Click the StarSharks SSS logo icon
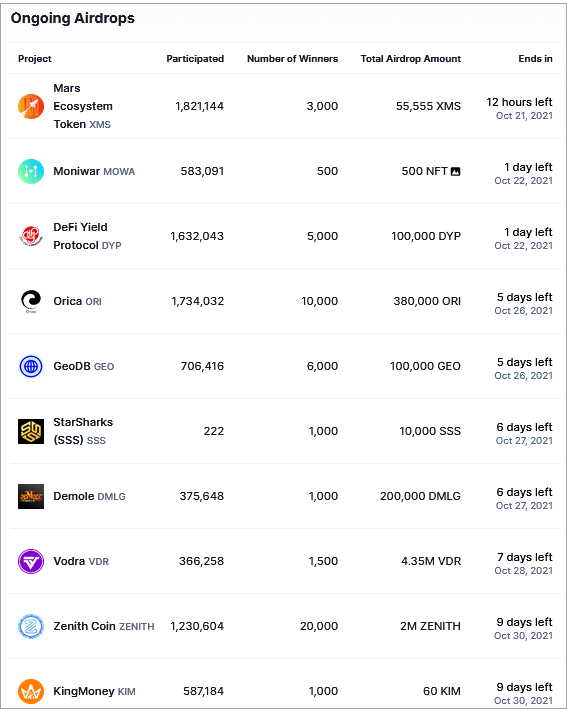 point(31,431)
